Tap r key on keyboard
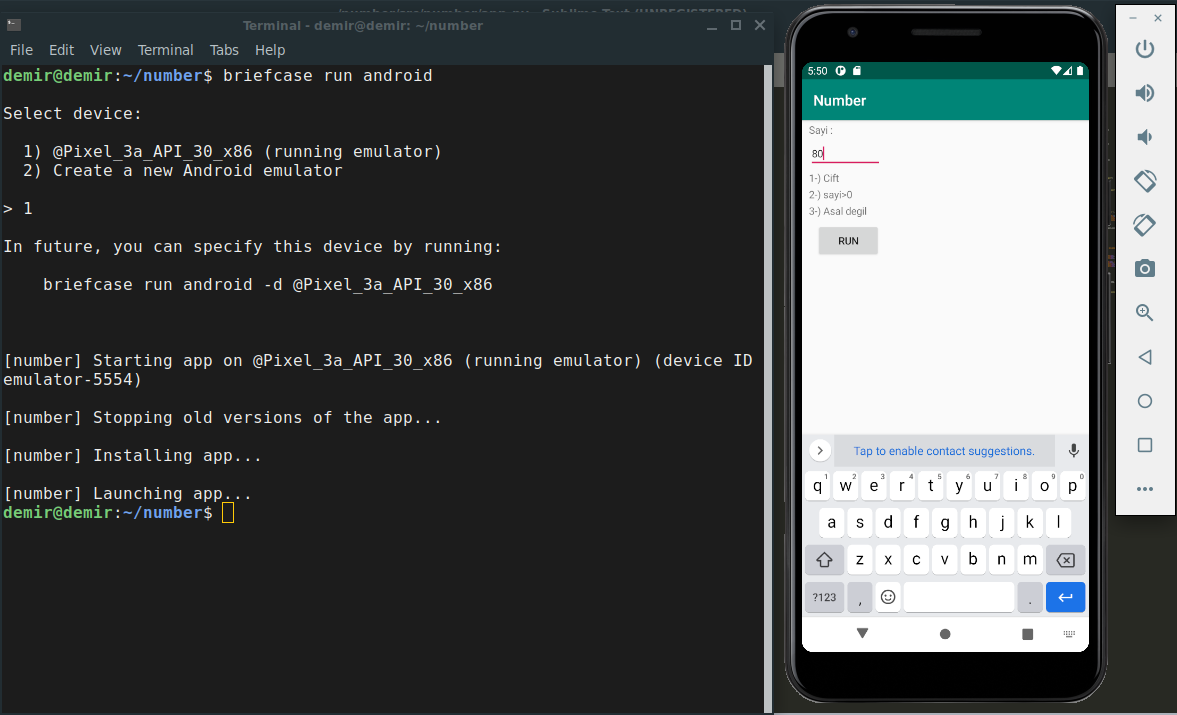1177x715 pixels. [x=902, y=485]
